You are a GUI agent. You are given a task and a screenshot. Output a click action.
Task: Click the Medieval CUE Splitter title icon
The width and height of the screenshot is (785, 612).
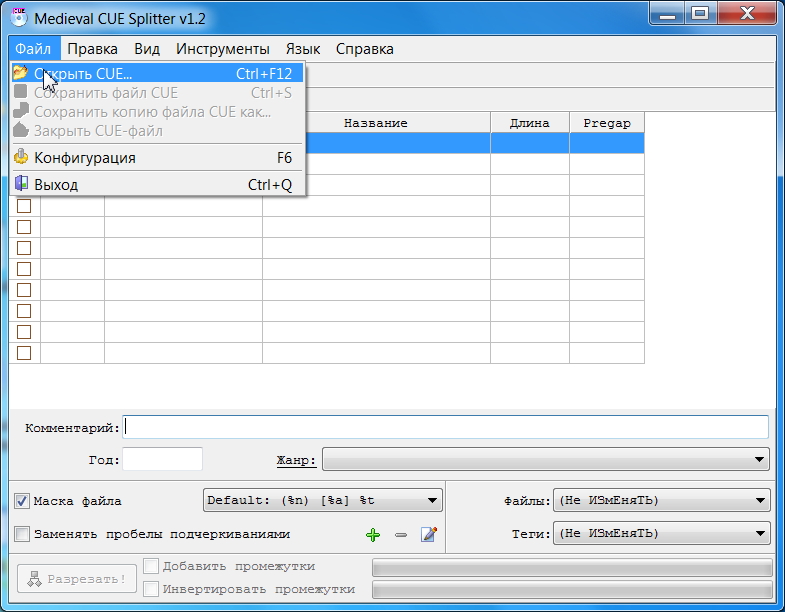[19, 17]
